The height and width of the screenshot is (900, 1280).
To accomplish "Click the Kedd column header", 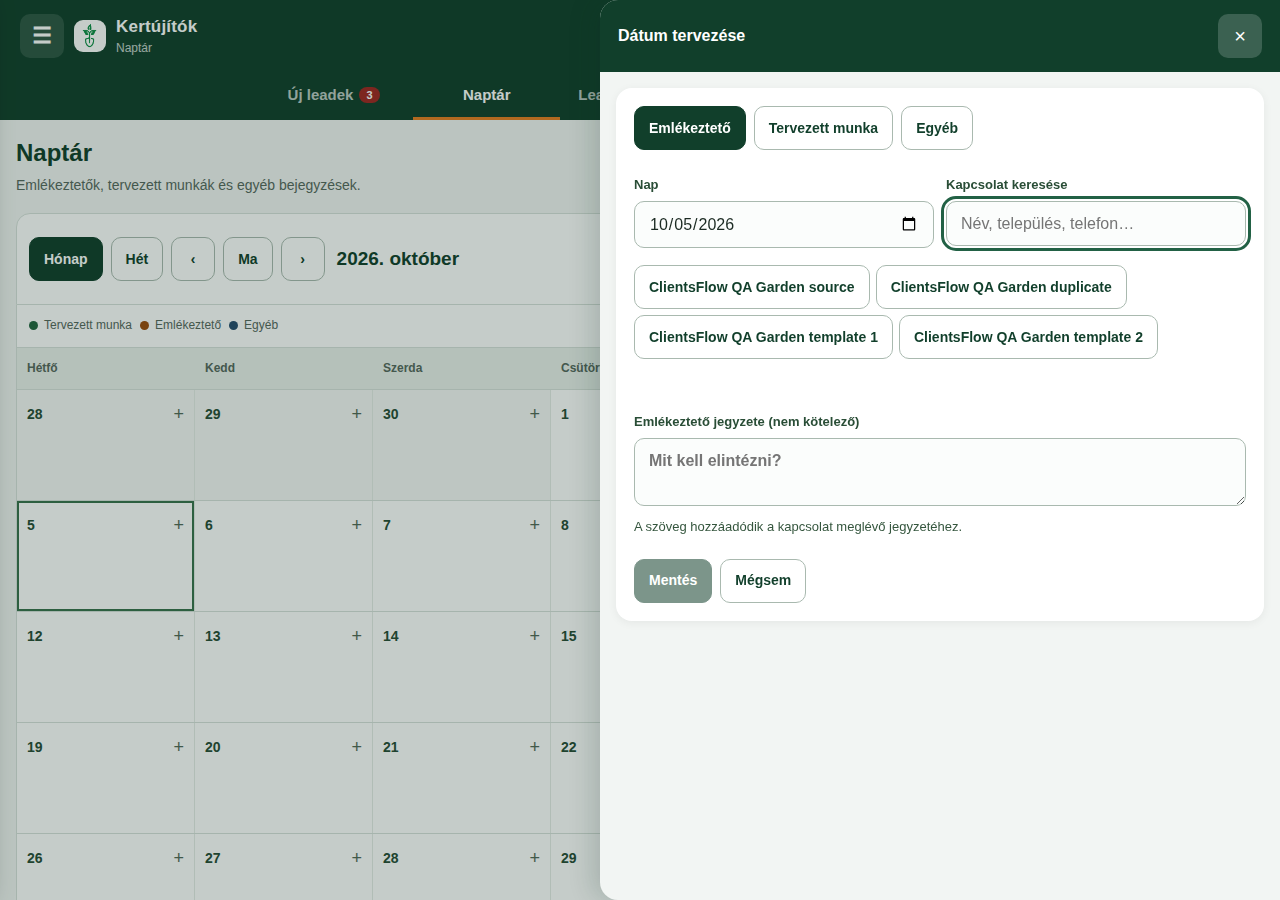I will (x=283, y=368).
